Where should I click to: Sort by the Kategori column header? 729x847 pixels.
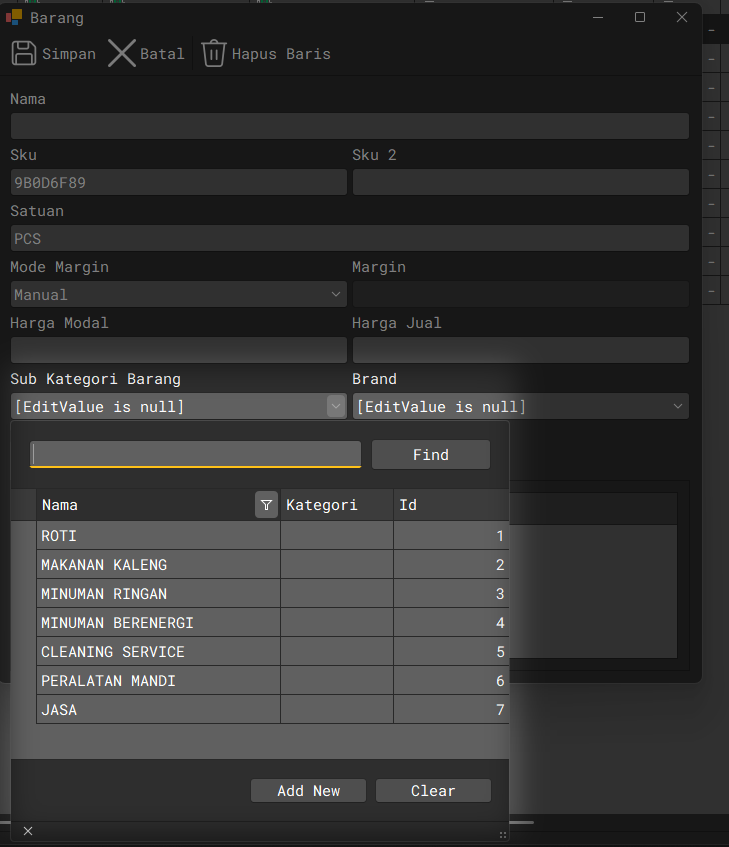coord(336,506)
